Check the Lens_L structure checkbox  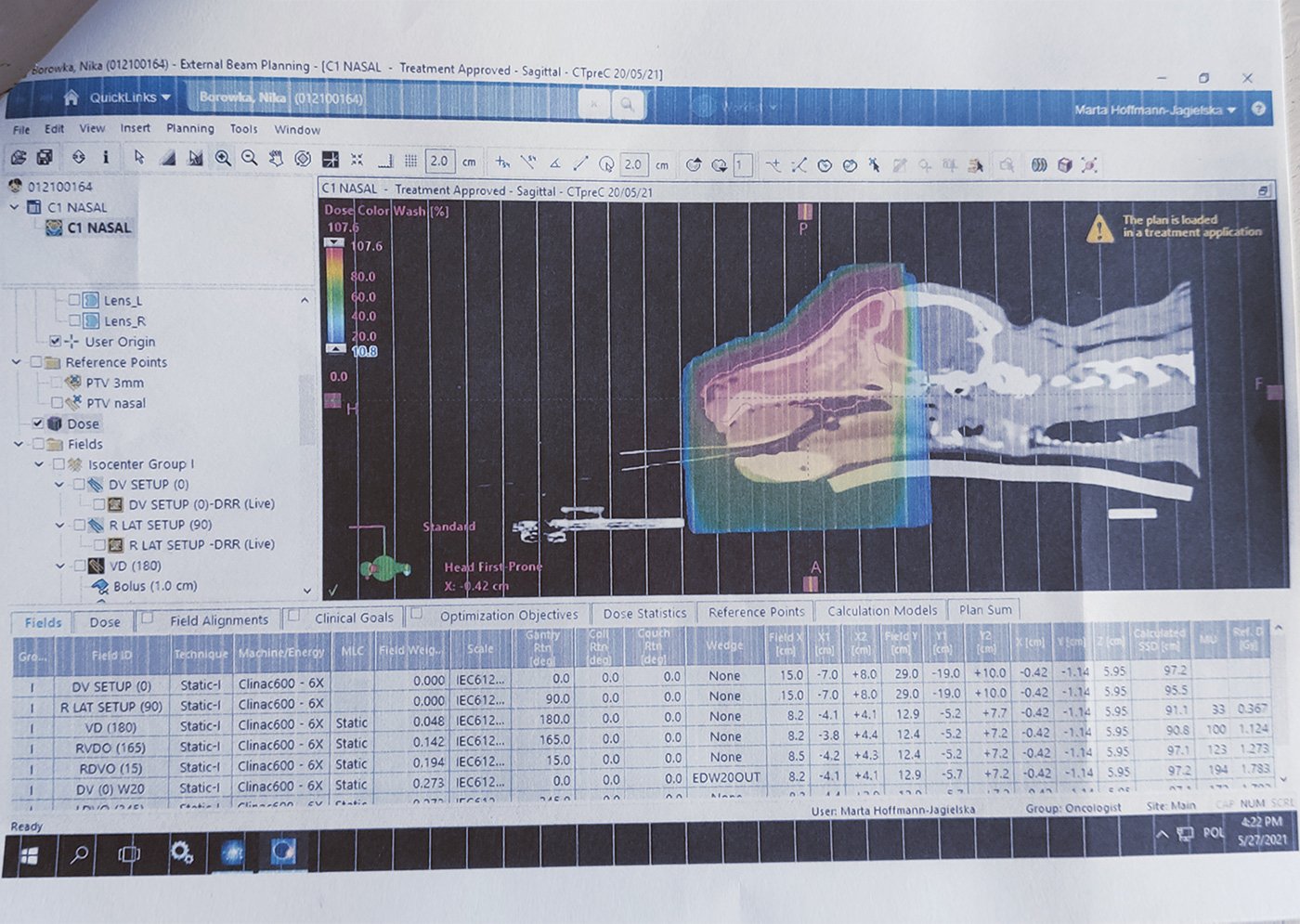(74, 300)
